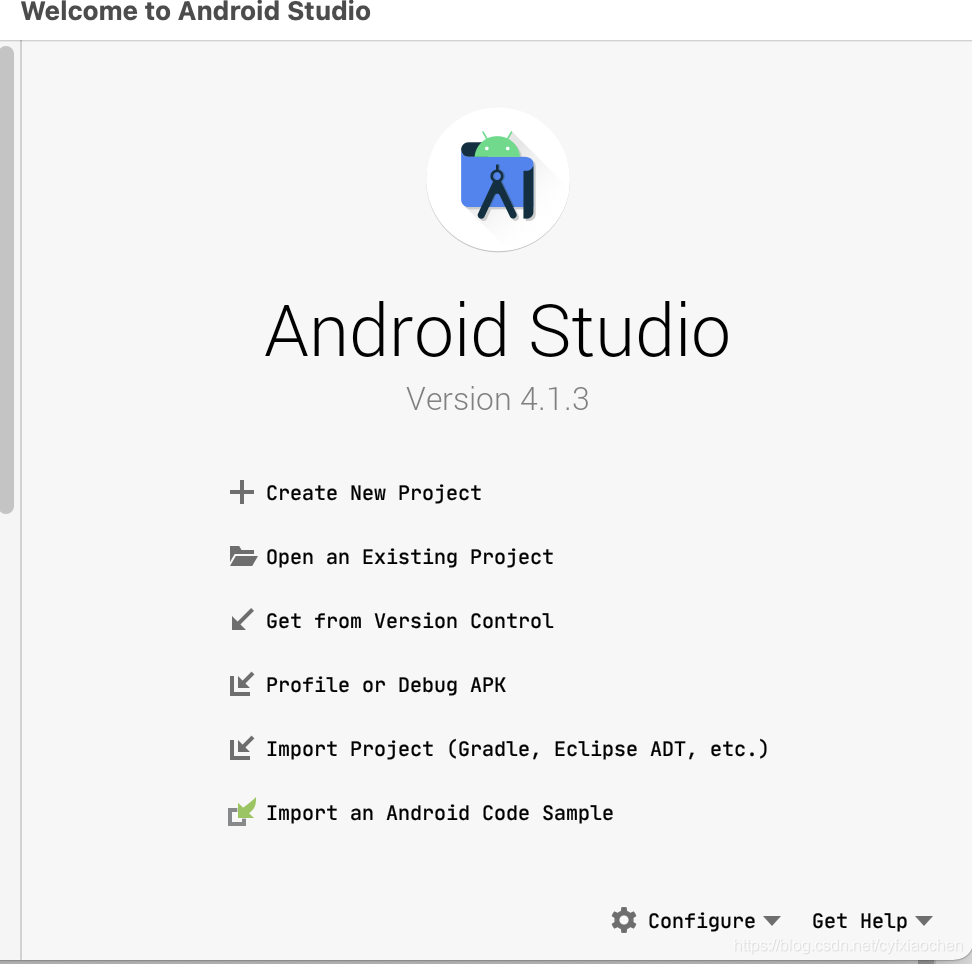Click the dropdown arrow next to Get Help

(x=924, y=921)
